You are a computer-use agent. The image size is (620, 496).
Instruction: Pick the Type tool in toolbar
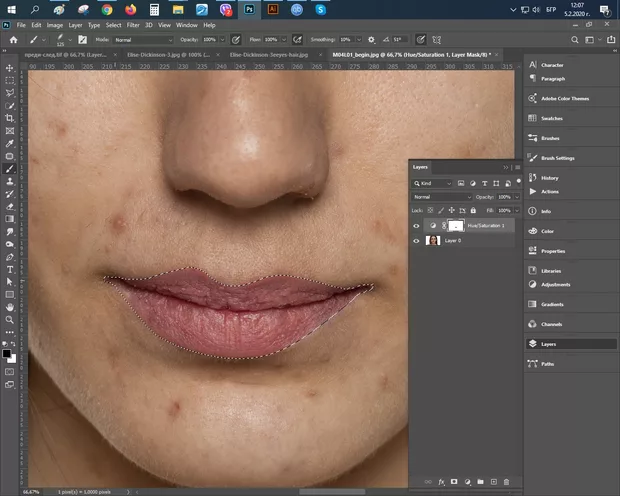point(9,269)
